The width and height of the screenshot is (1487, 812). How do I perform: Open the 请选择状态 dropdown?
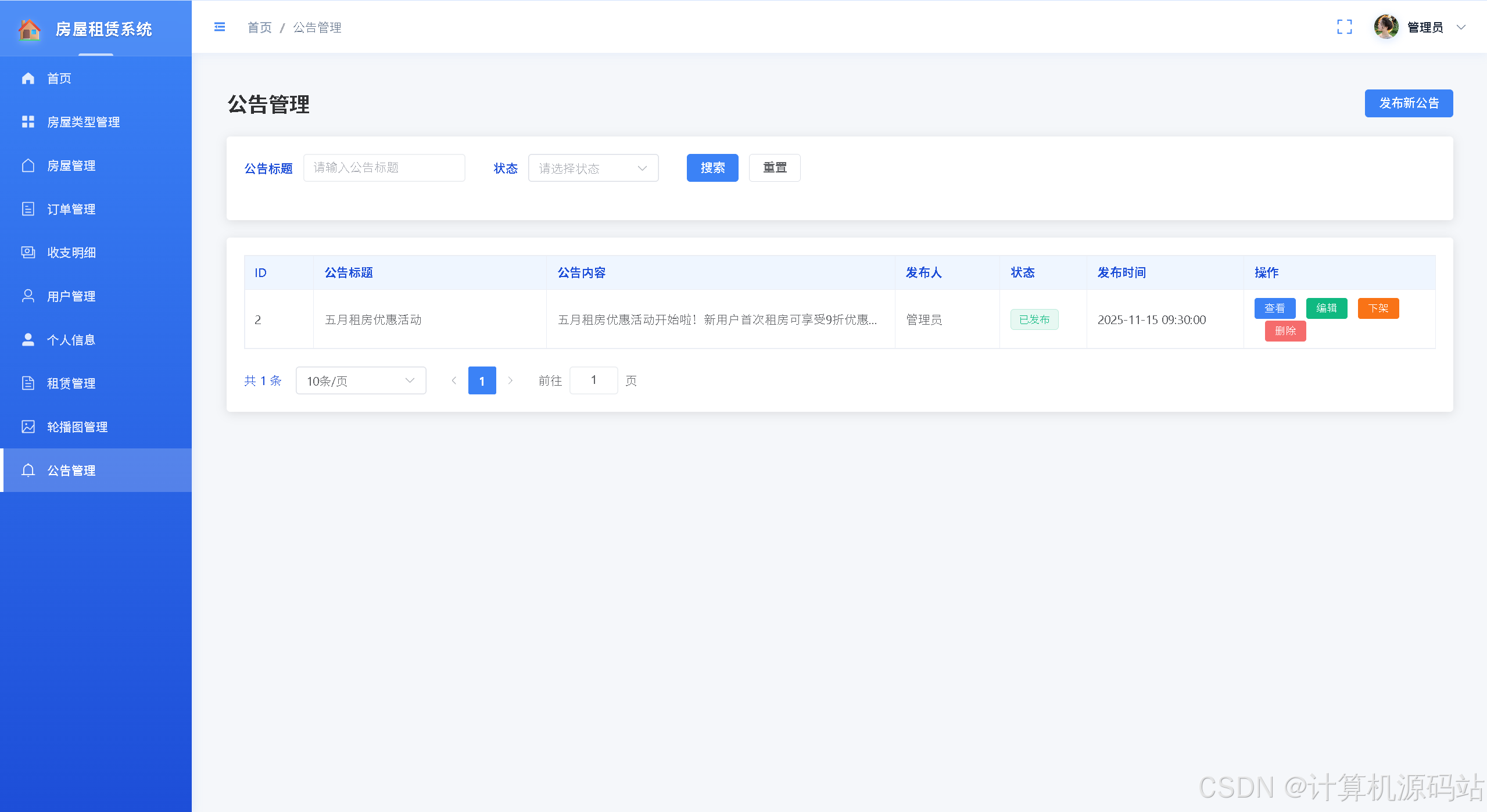[x=593, y=168]
